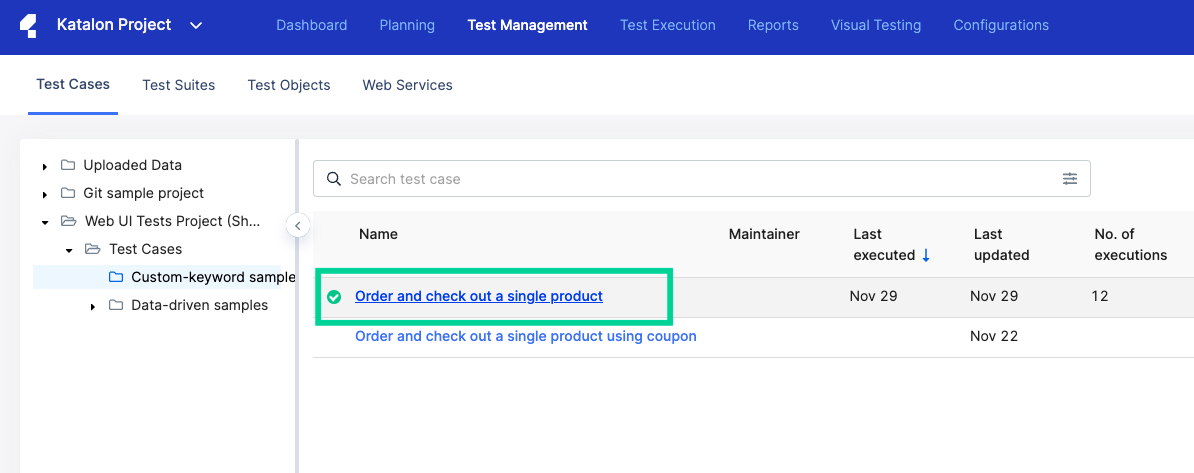
Task: Open the search filter options icon
Action: [x=1070, y=179]
